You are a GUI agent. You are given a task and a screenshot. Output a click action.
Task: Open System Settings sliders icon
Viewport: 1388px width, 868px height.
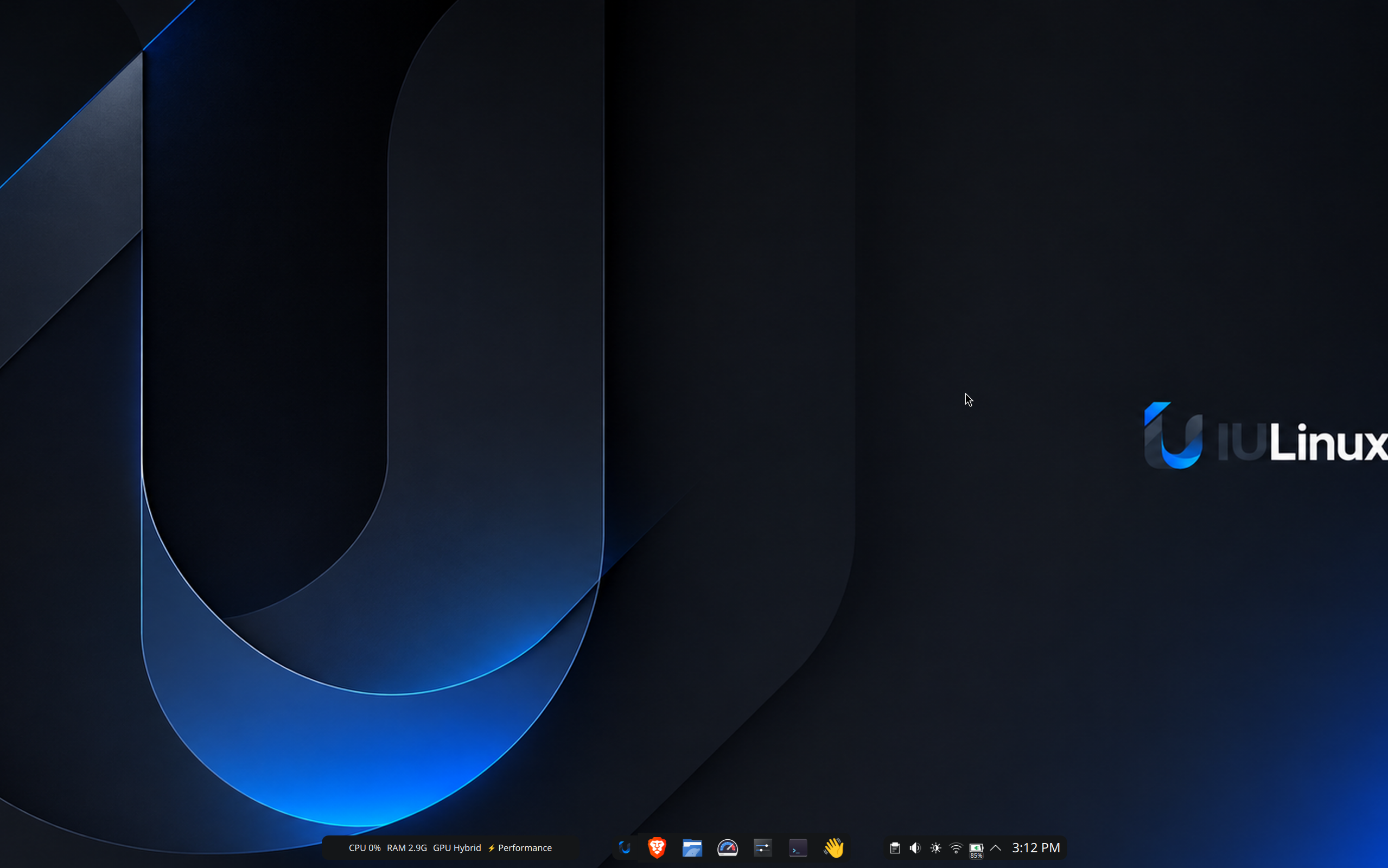[763, 848]
